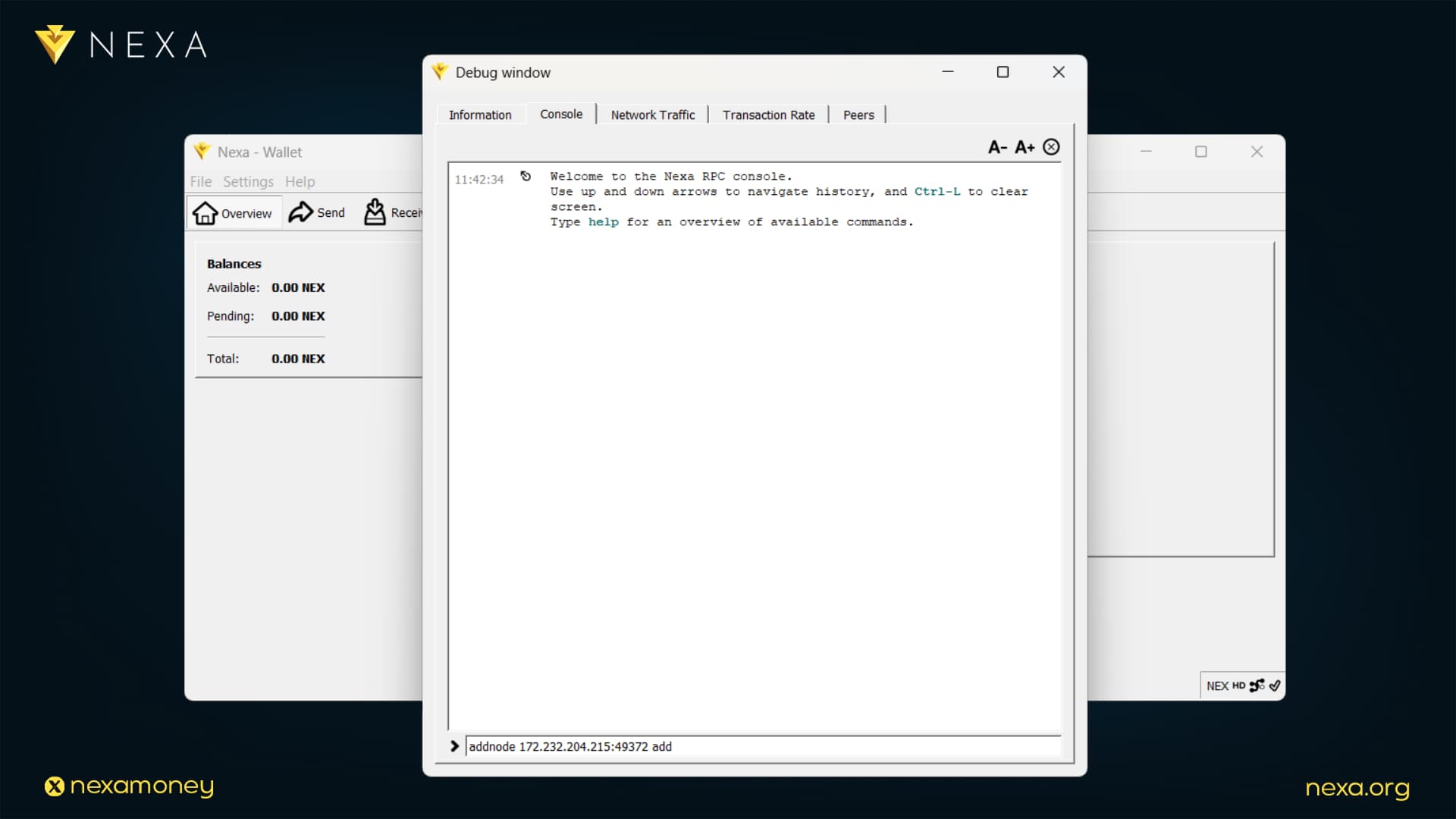Open the Transaction Rate tab
1456x819 pixels.
point(768,115)
